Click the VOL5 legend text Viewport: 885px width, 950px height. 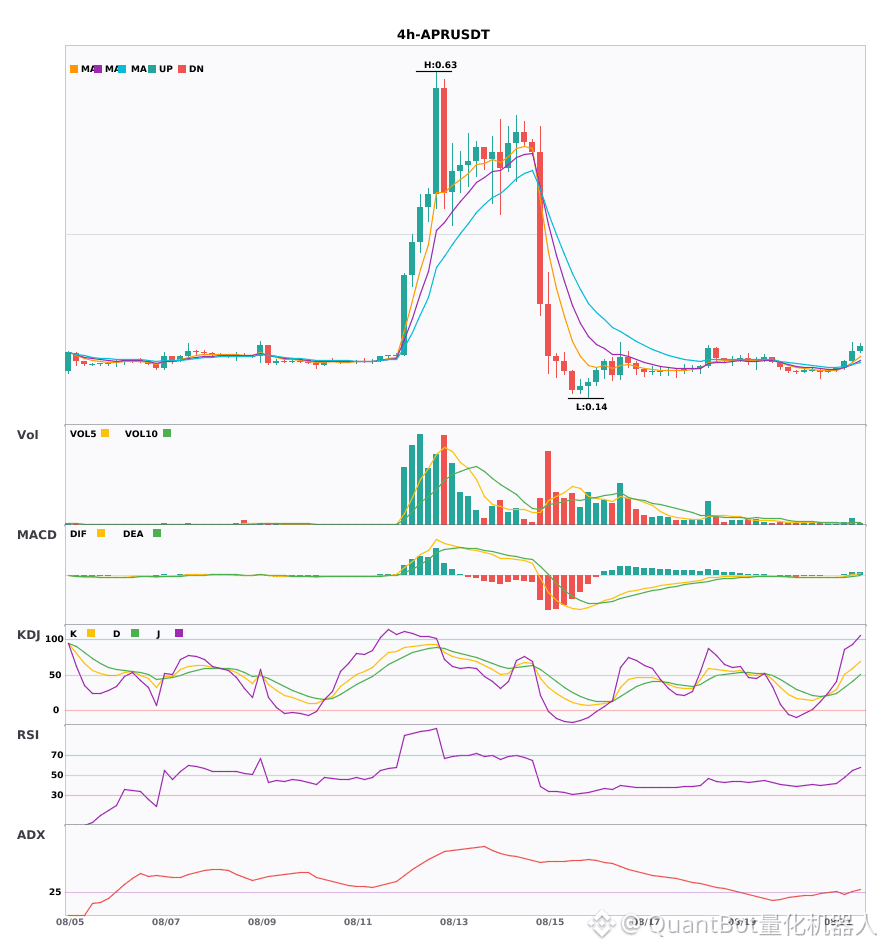(x=83, y=434)
